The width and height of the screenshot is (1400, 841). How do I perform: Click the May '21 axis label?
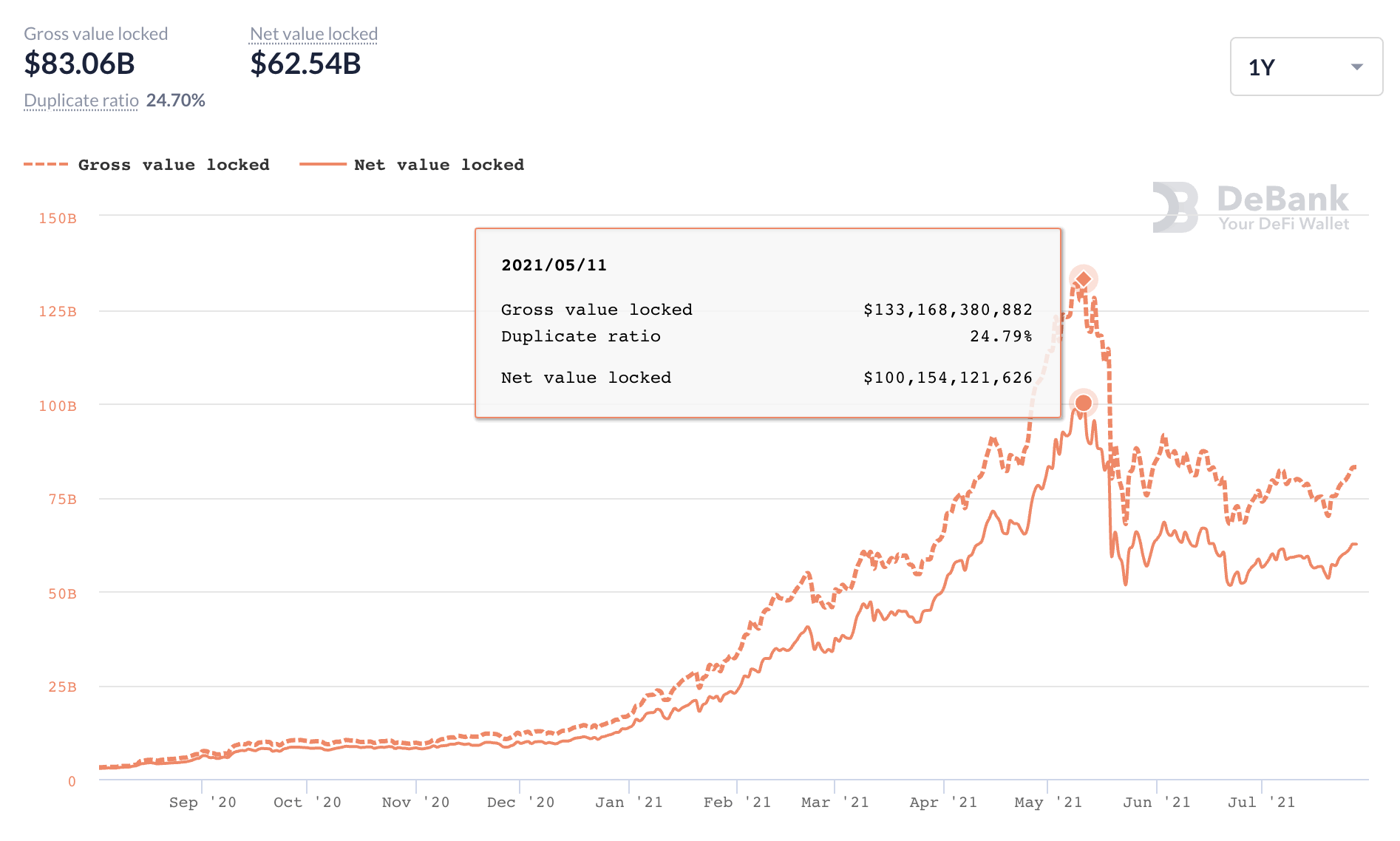1048,803
